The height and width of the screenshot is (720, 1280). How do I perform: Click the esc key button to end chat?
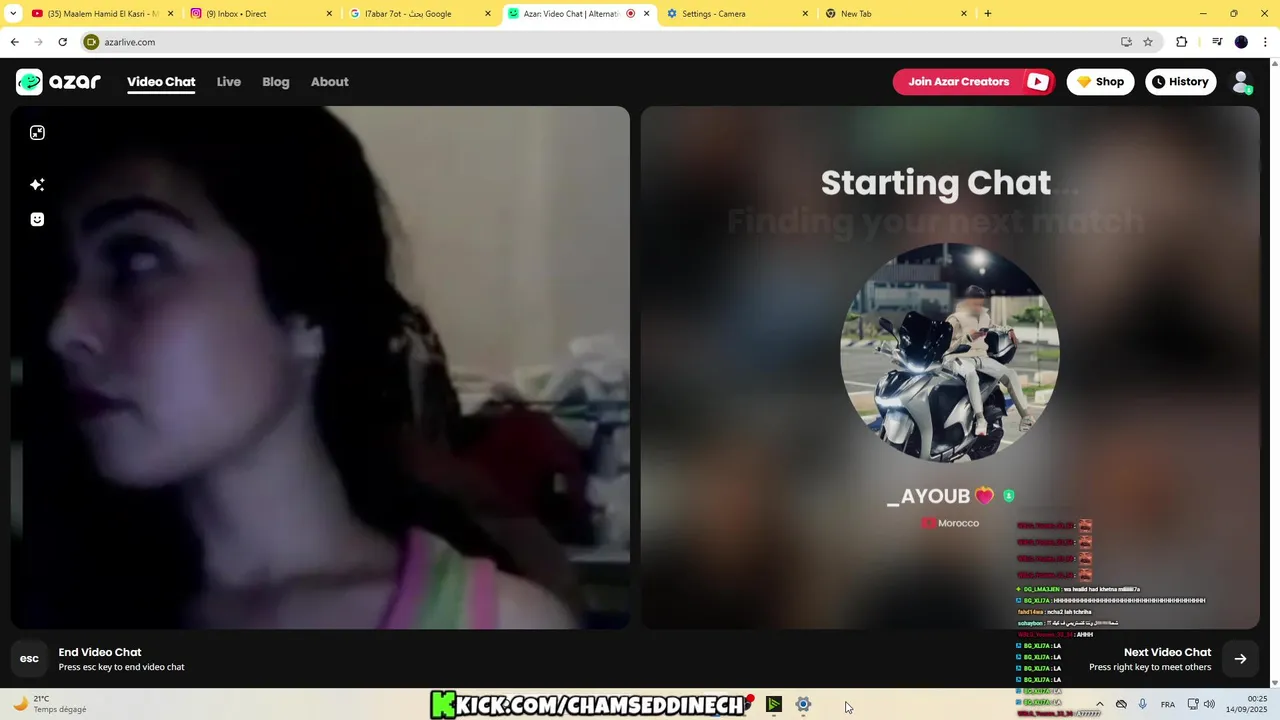click(29, 658)
